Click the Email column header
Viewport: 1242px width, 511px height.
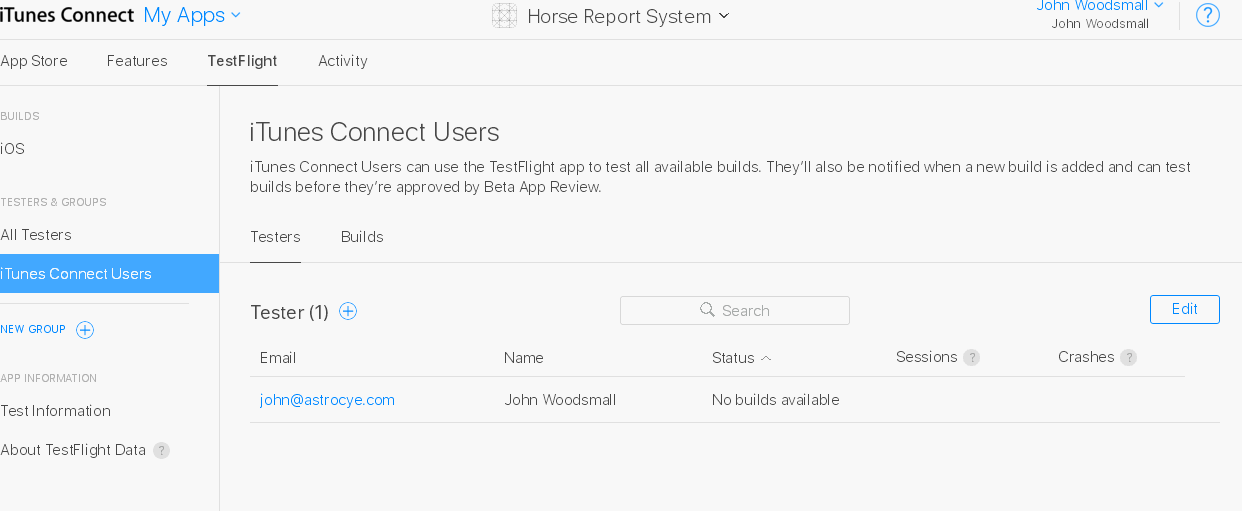(x=278, y=358)
